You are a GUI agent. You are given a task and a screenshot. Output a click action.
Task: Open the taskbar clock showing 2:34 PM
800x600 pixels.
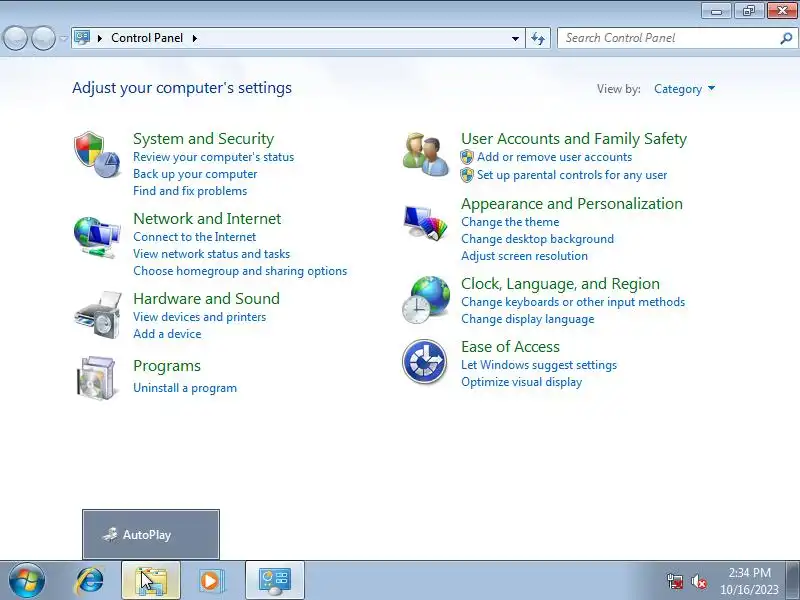click(749, 581)
